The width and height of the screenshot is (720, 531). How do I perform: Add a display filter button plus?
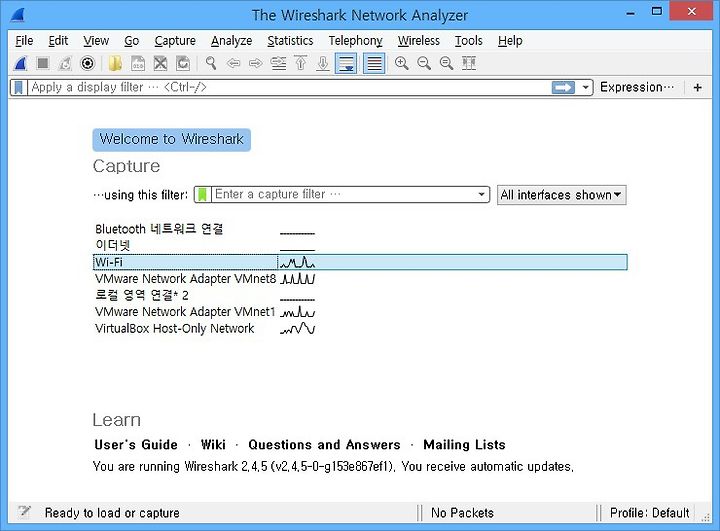coord(698,87)
